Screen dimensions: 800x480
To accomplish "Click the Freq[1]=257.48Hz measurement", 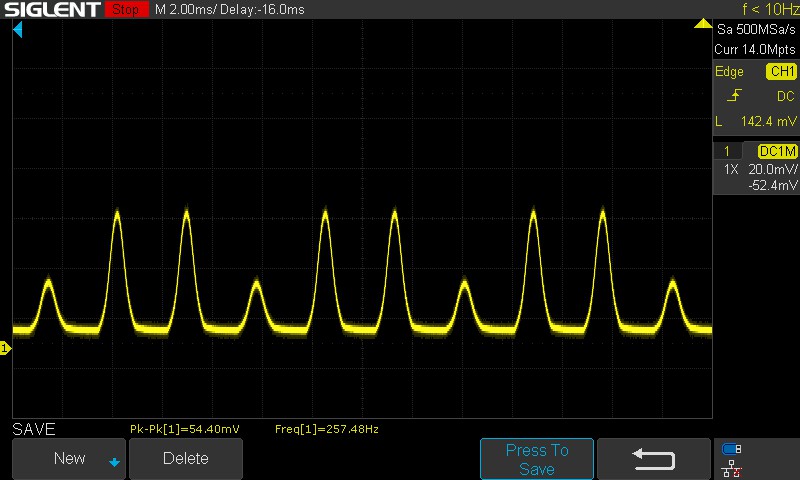I will pyautogui.click(x=327, y=429).
